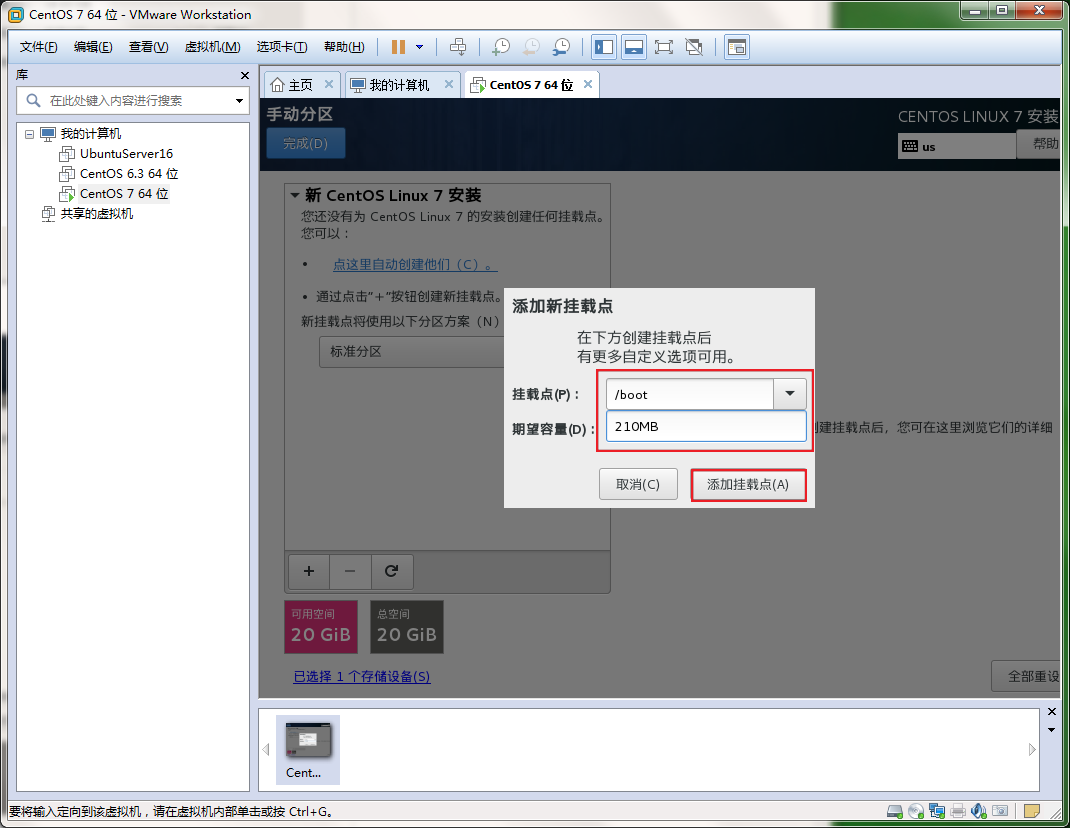Select CentOS 6.3 64 位 in the library
The image size is (1070, 828).
coord(129,173)
